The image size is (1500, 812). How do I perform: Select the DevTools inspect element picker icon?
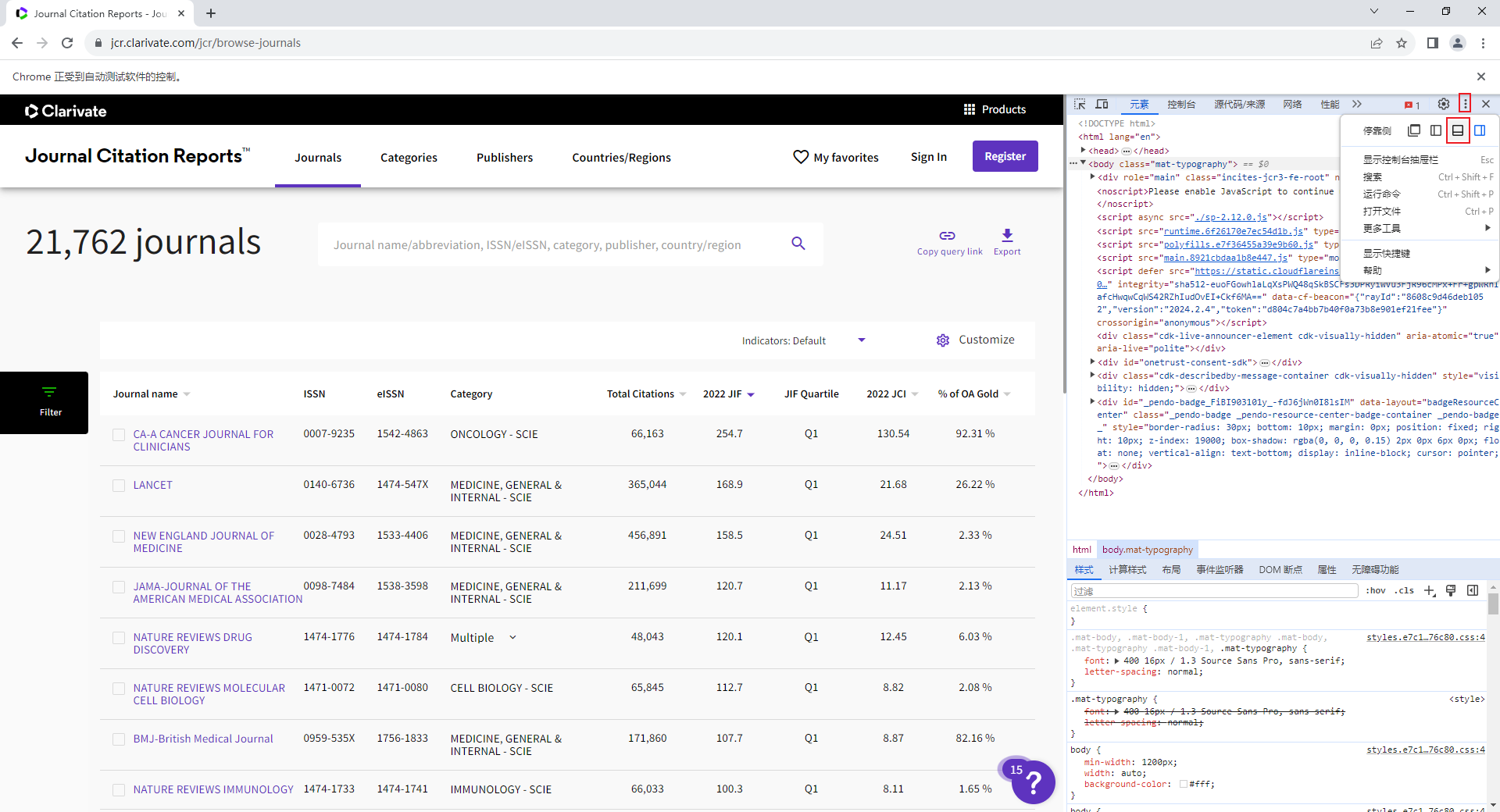(1080, 104)
